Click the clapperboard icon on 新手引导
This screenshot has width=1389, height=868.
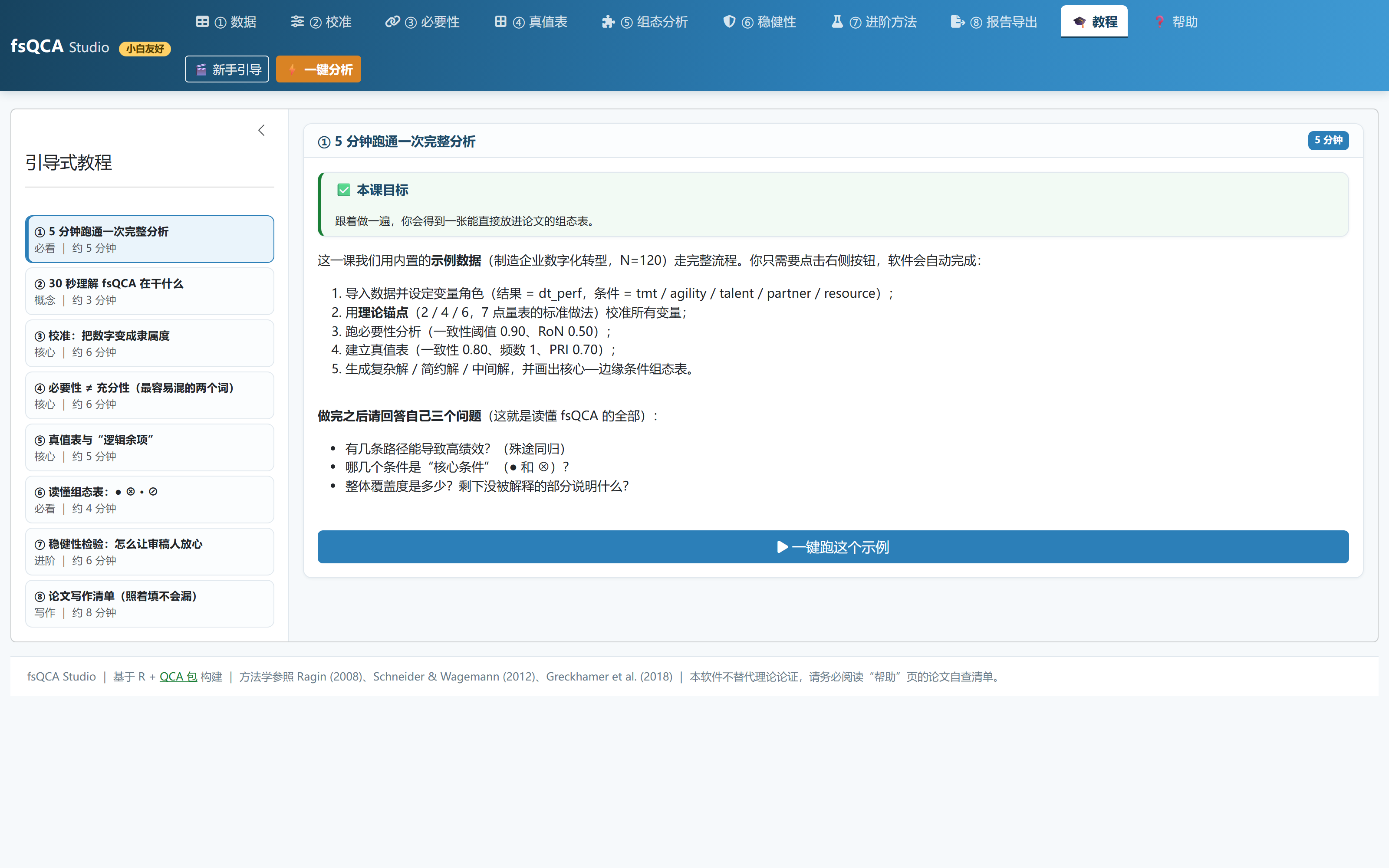[x=201, y=69]
